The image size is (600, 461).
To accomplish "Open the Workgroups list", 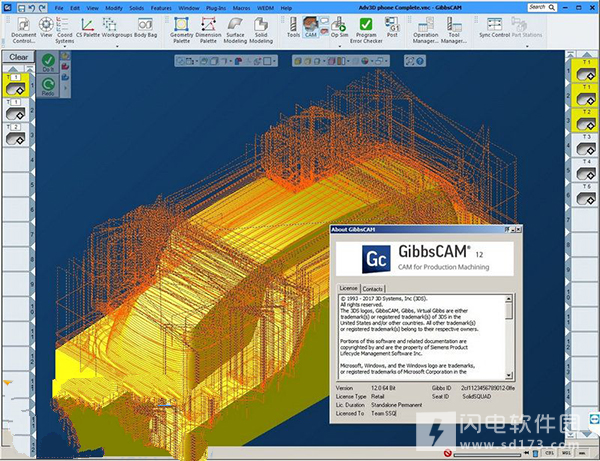I will coord(117,27).
